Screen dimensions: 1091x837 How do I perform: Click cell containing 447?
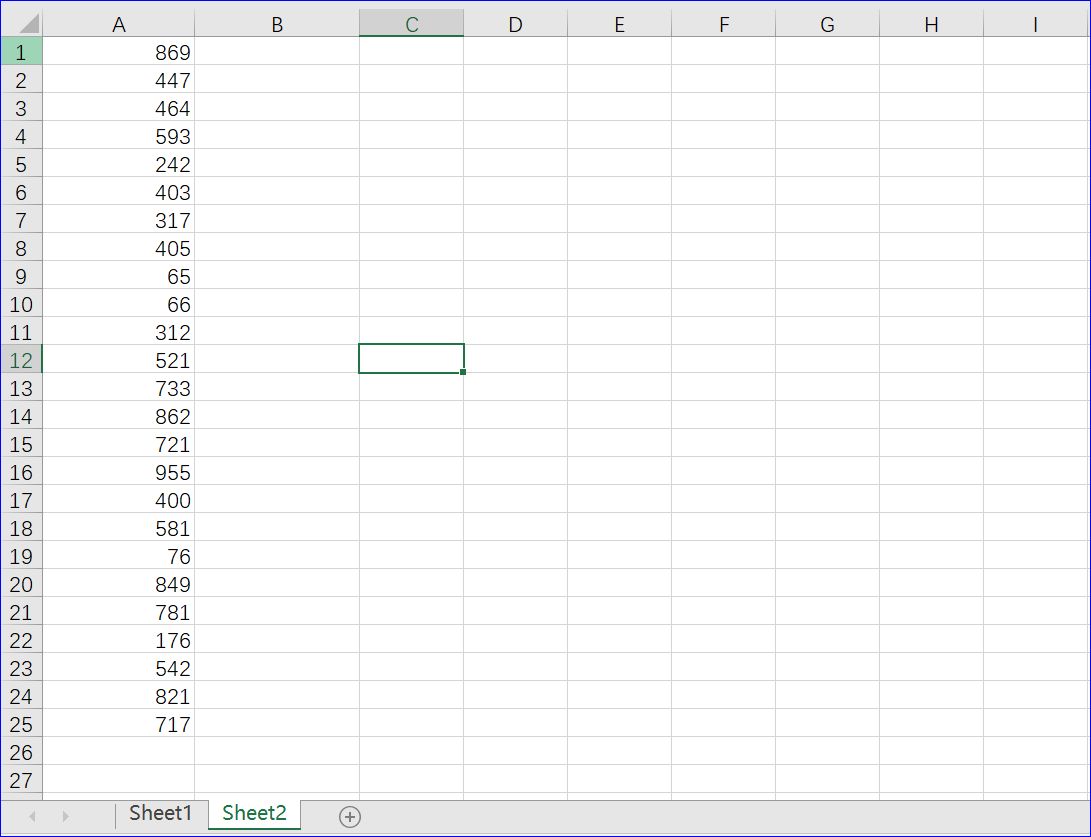pos(118,79)
